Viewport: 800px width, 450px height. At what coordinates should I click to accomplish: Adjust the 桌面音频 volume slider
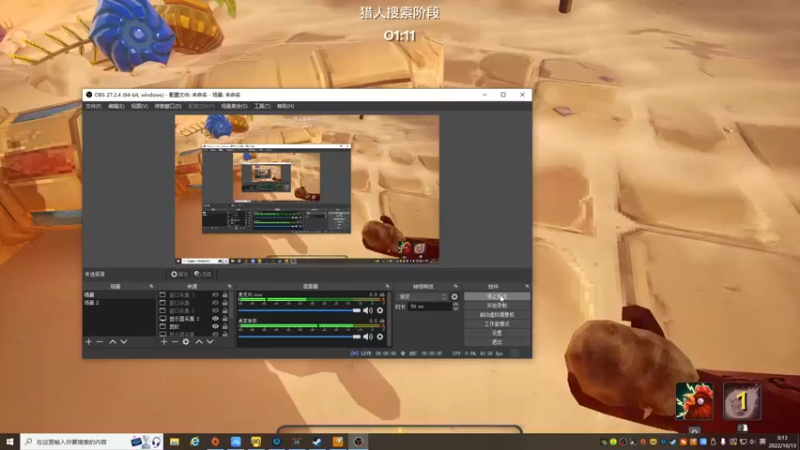coord(299,337)
